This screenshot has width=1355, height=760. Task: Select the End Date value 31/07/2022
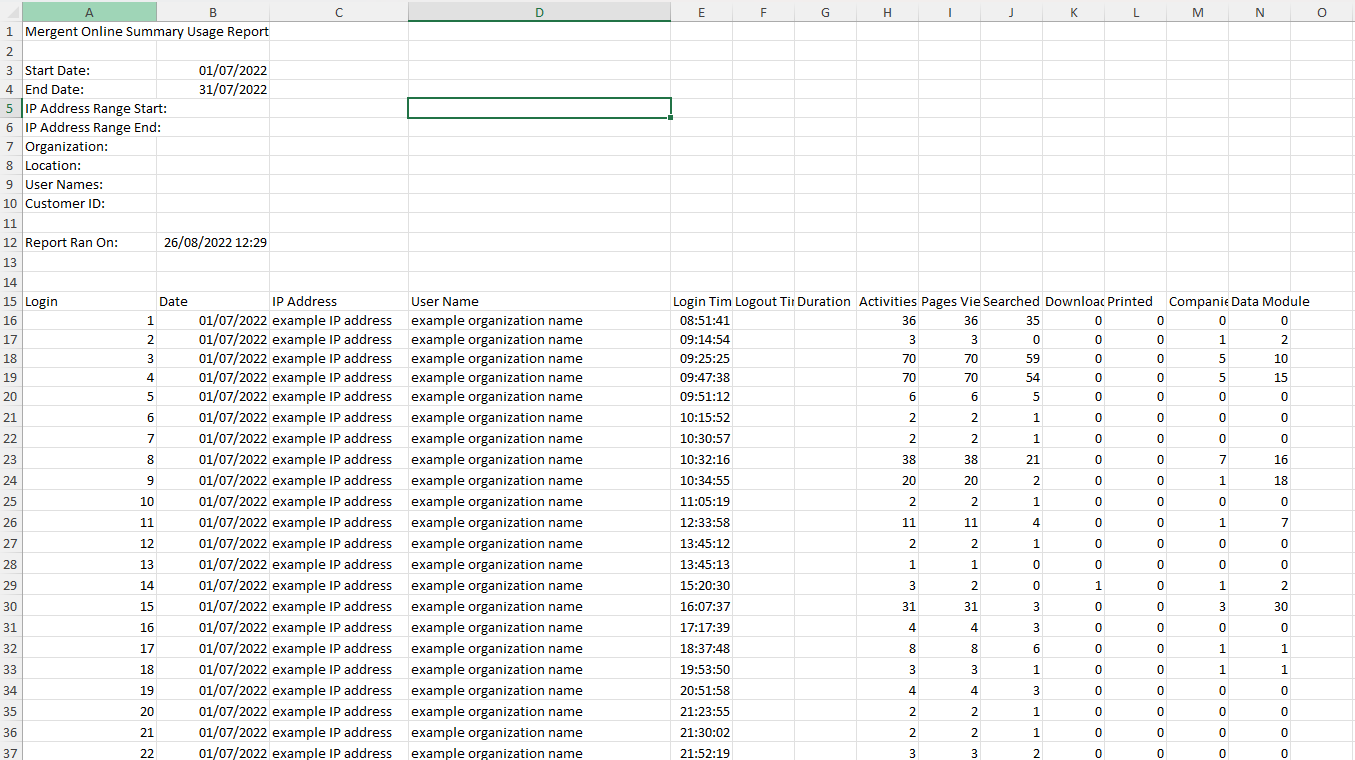pyautogui.click(x=213, y=89)
